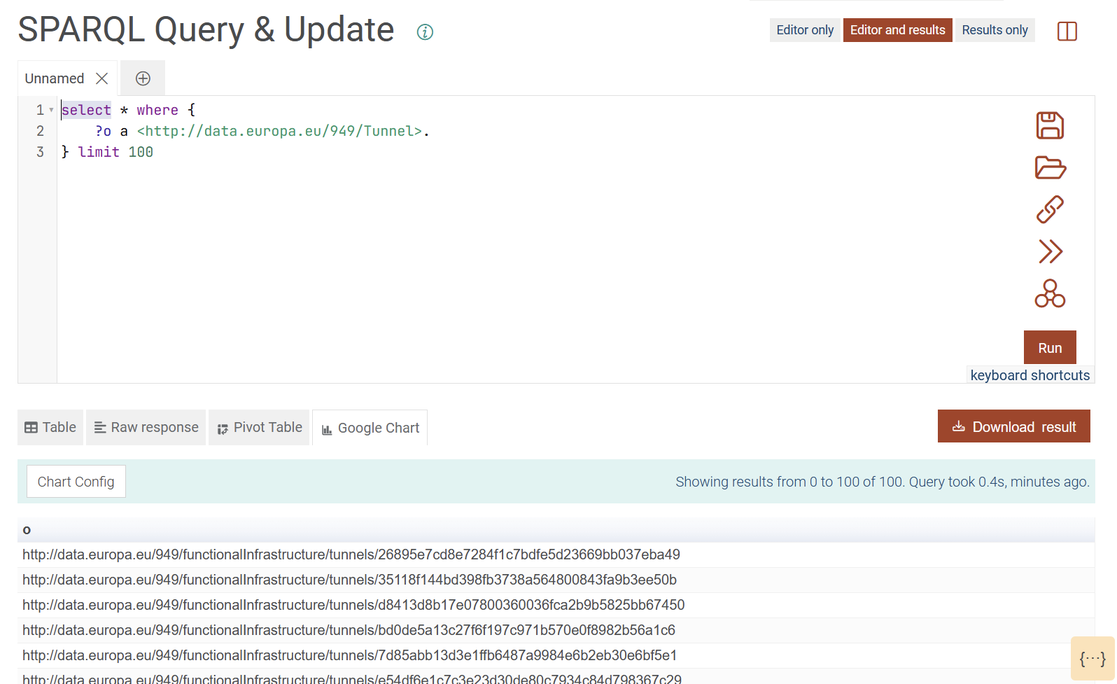Switch to the Raw response tab
The image size is (1117, 684).
point(146,428)
